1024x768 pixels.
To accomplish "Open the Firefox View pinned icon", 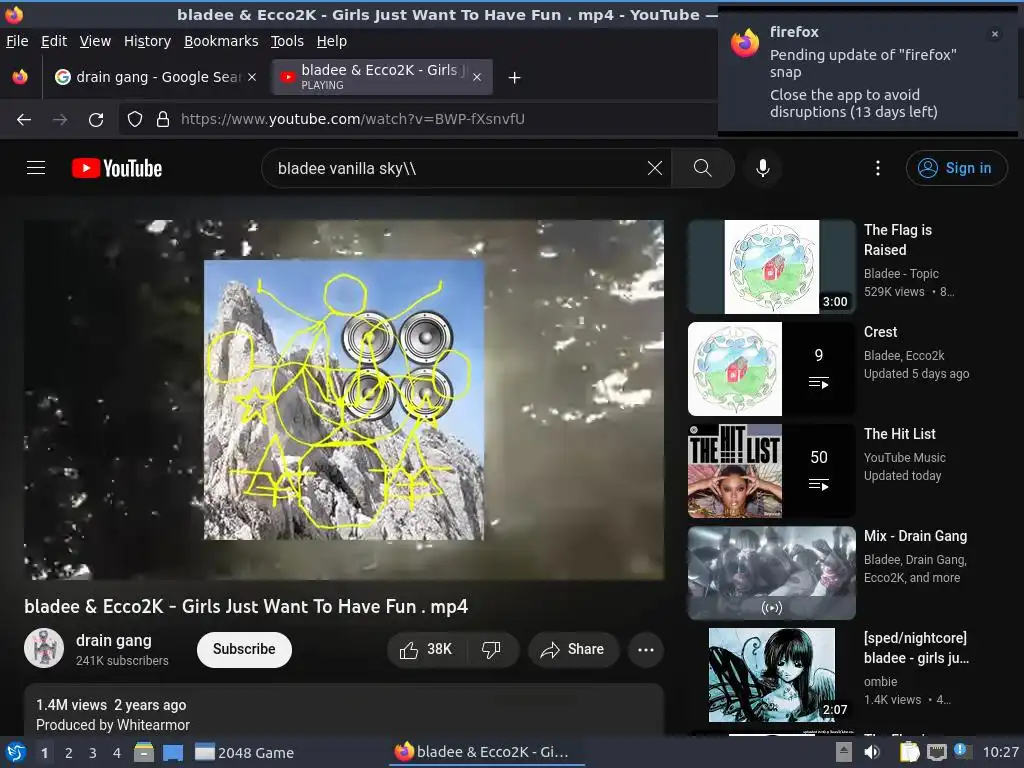I will pos(20,77).
